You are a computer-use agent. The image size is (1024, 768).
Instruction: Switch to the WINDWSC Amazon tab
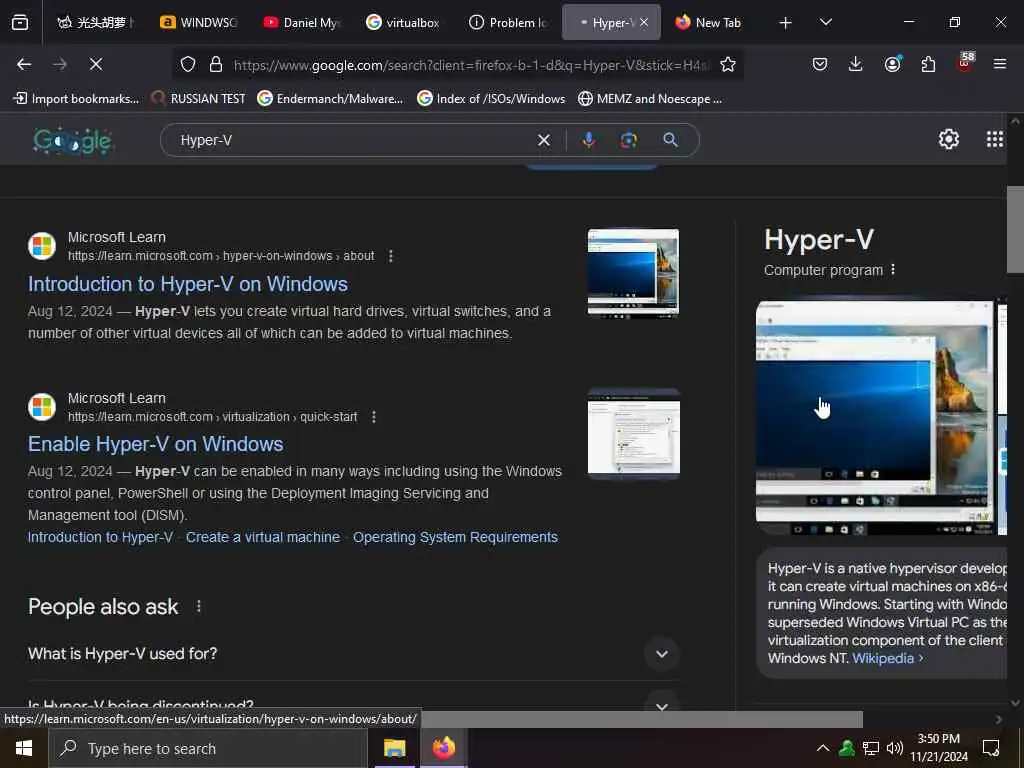[199, 22]
